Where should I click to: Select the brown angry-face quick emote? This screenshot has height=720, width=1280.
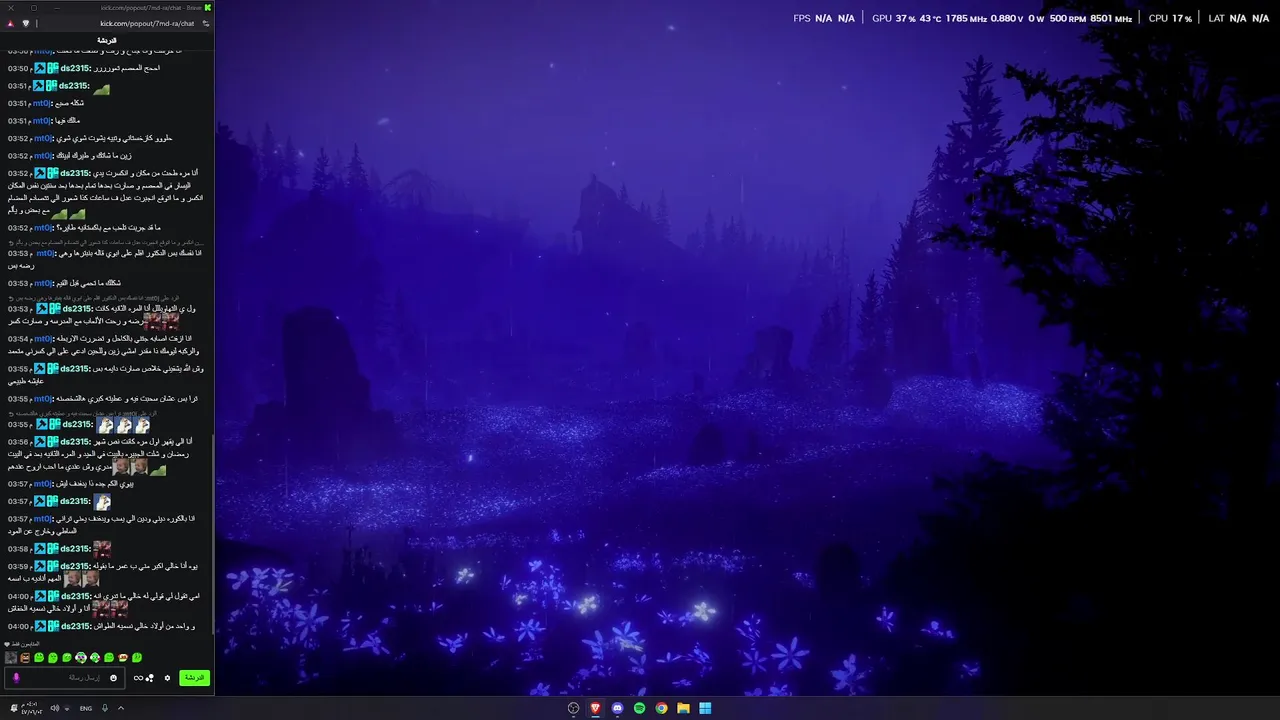[25, 658]
